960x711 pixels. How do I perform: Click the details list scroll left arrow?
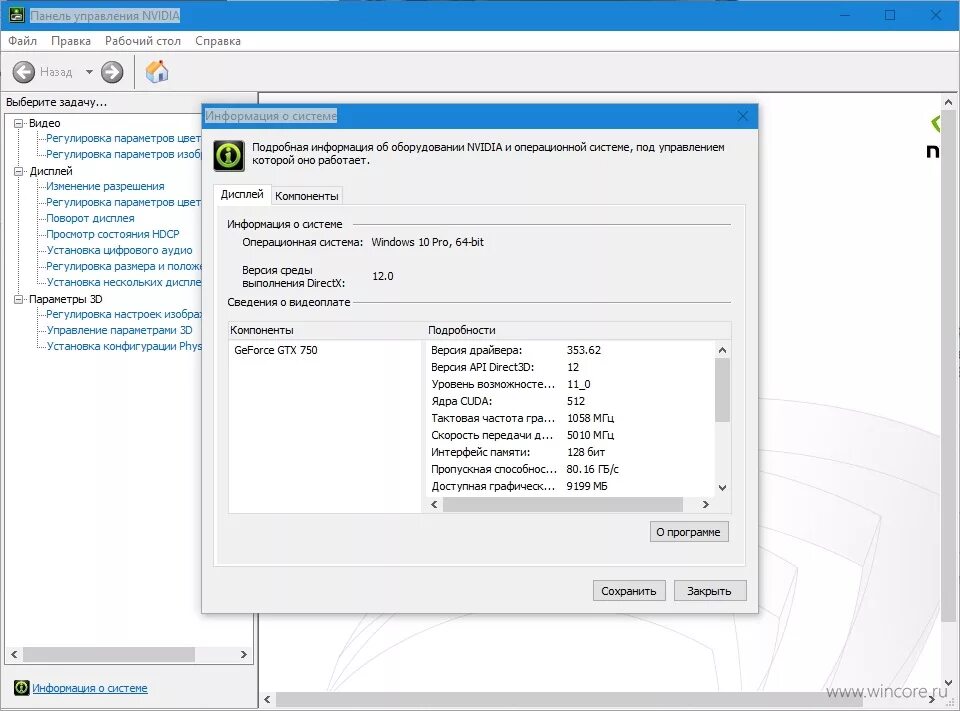(x=434, y=505)
